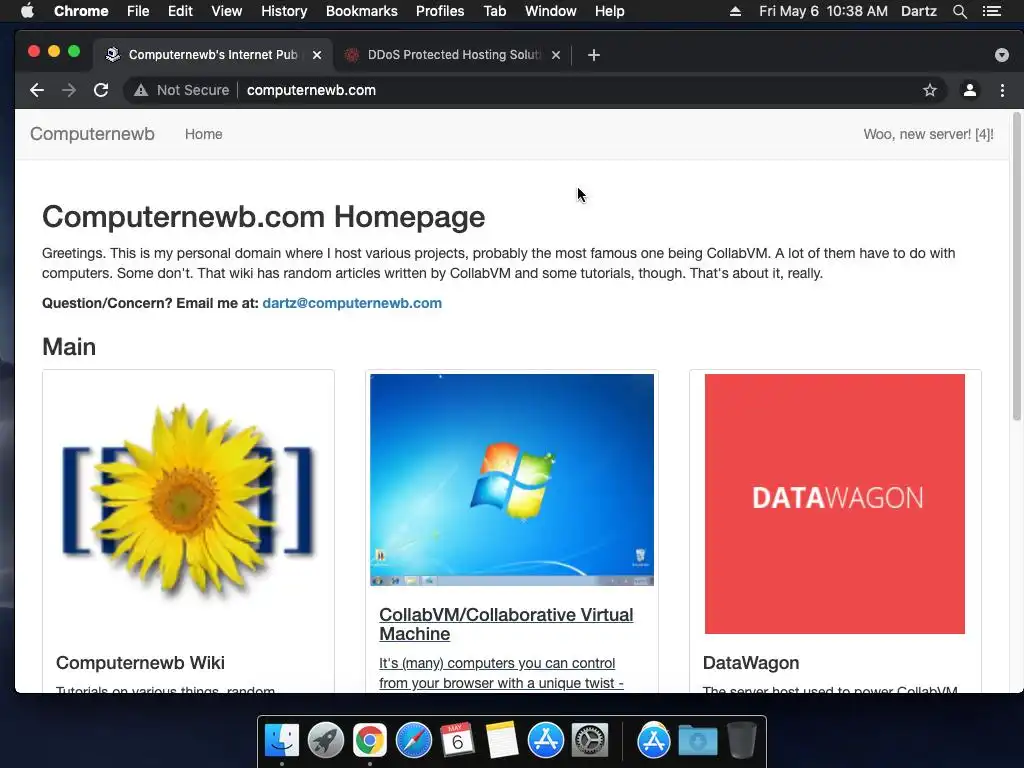Open the Downloads folder in the dock
The height and width of the screenshot is (768, 1024).
(x=697, y=741)
